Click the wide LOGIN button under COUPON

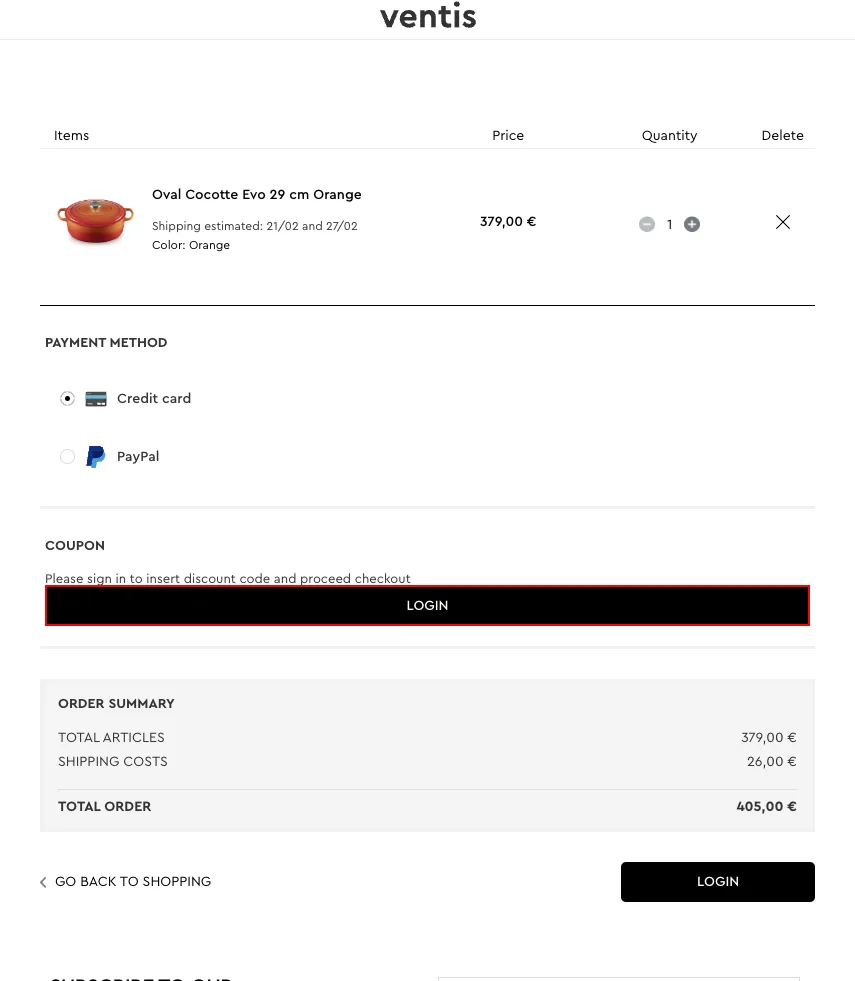(x=427, y=605)
